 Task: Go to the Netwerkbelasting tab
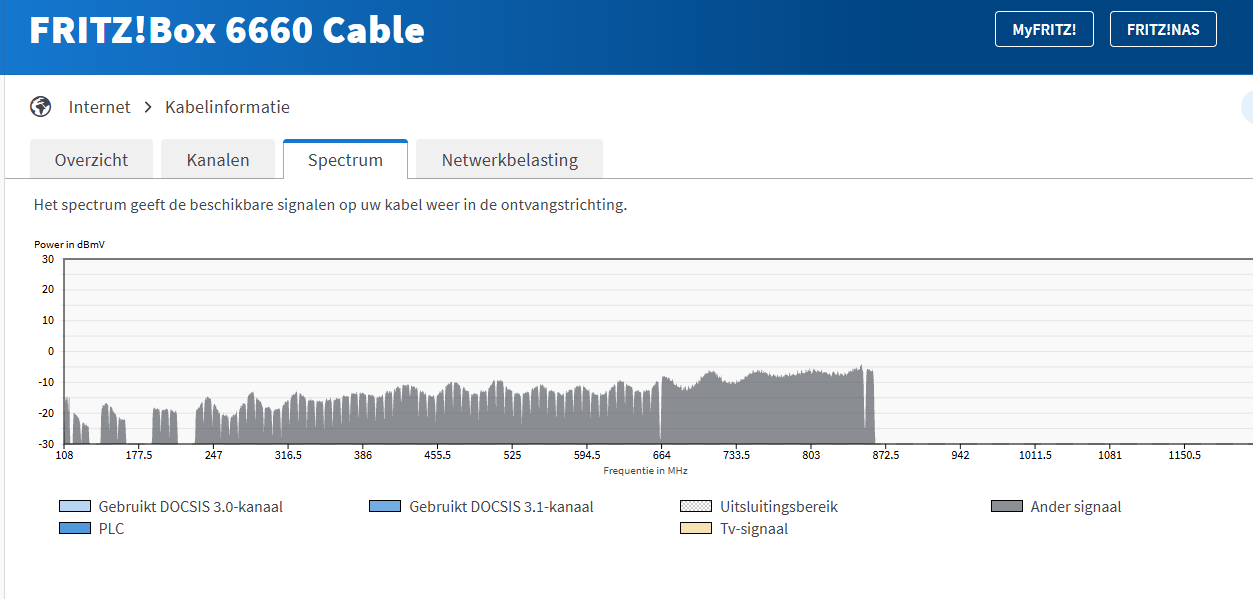pyautogui.click(x=509, y=160)
